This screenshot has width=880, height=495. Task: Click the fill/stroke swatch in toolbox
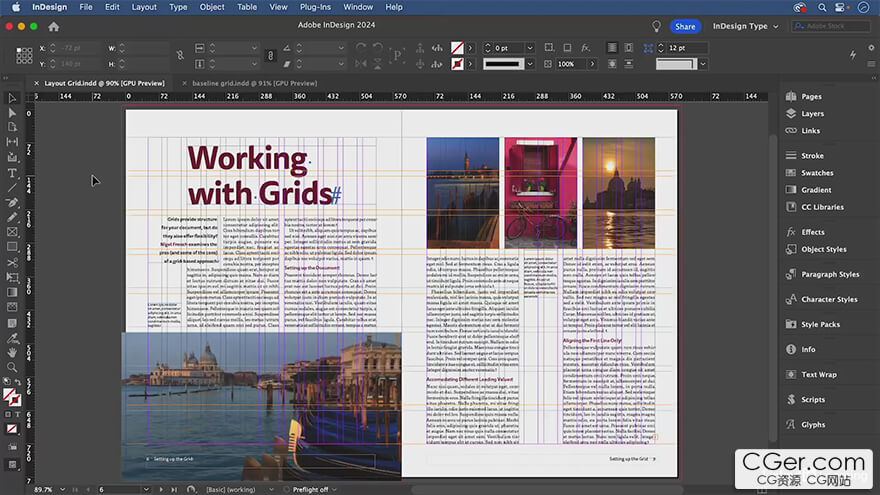(11, 397)
